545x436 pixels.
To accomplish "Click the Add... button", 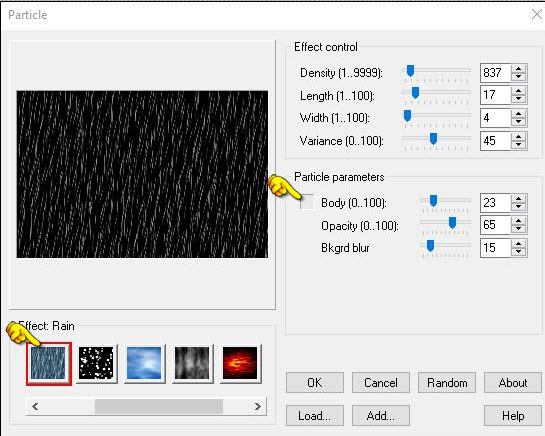I will tap(381, 415).
